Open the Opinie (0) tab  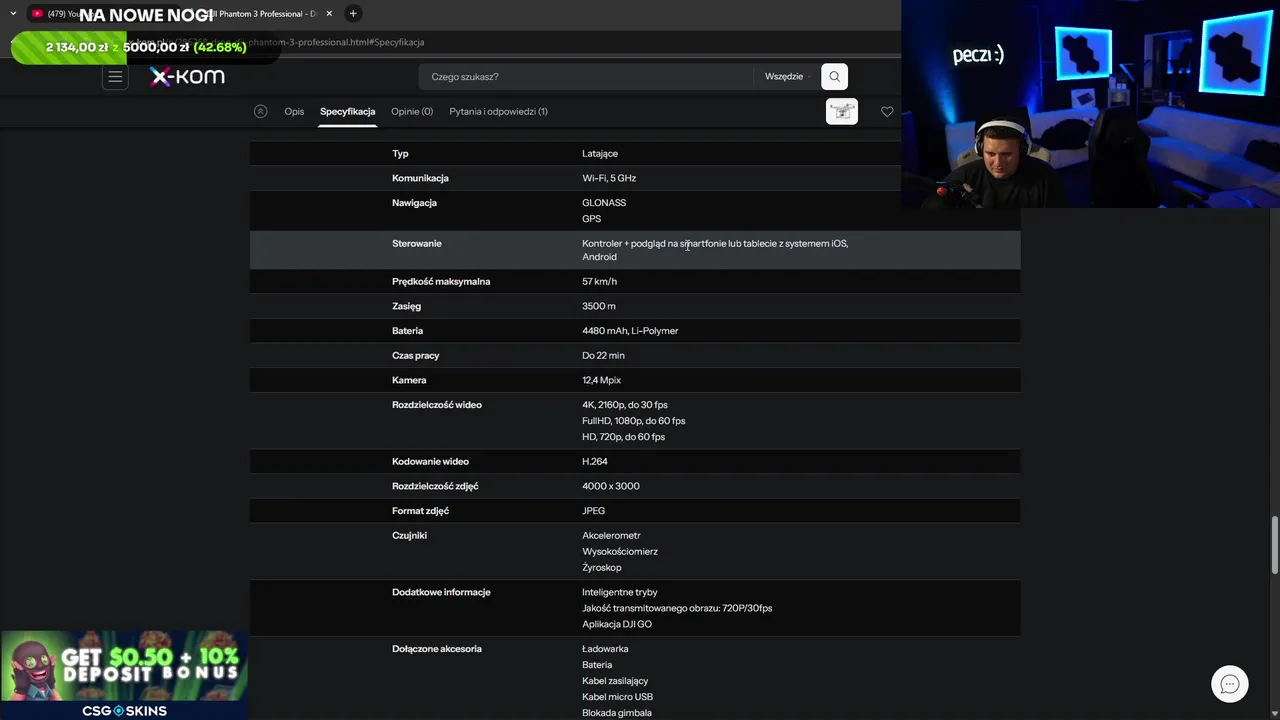(x=412, y=111)
